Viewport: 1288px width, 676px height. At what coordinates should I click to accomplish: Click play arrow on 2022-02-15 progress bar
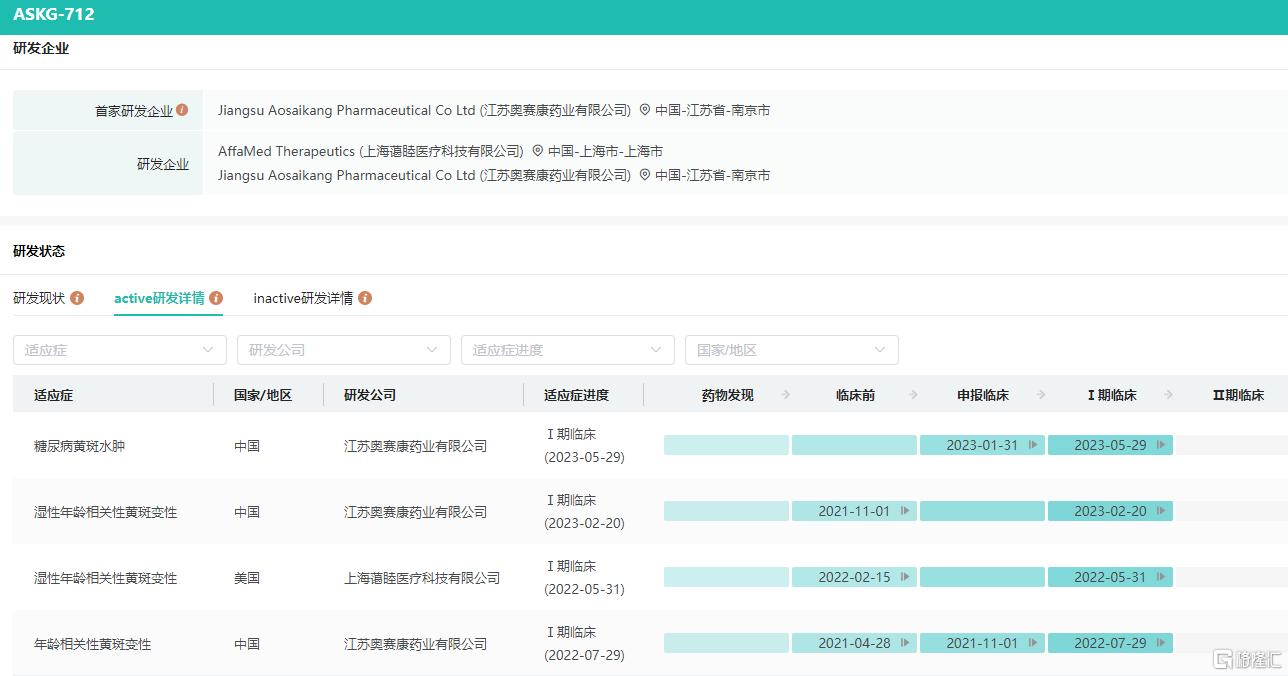click(905, 577)
